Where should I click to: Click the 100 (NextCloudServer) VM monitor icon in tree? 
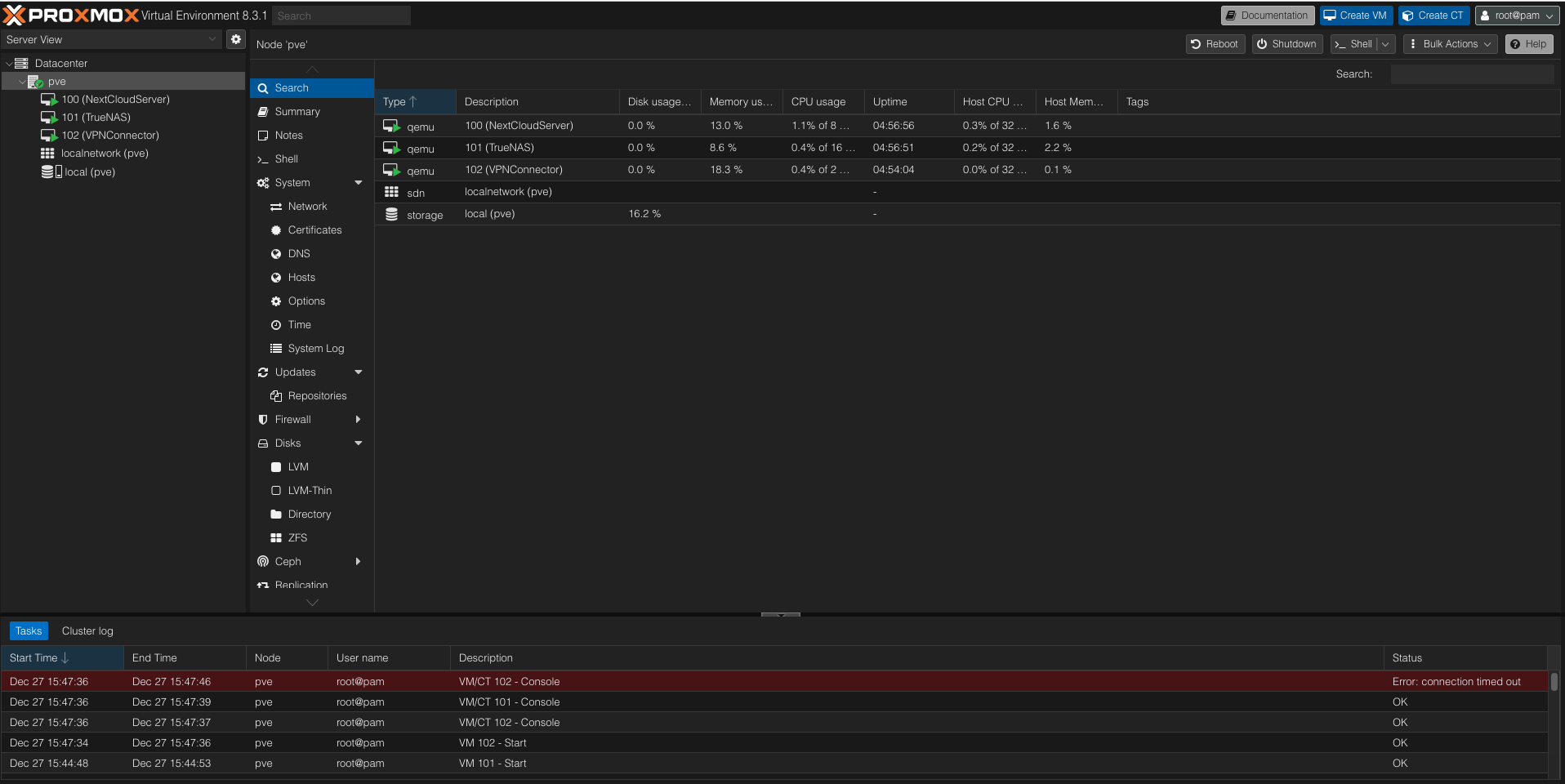[49, 100]
